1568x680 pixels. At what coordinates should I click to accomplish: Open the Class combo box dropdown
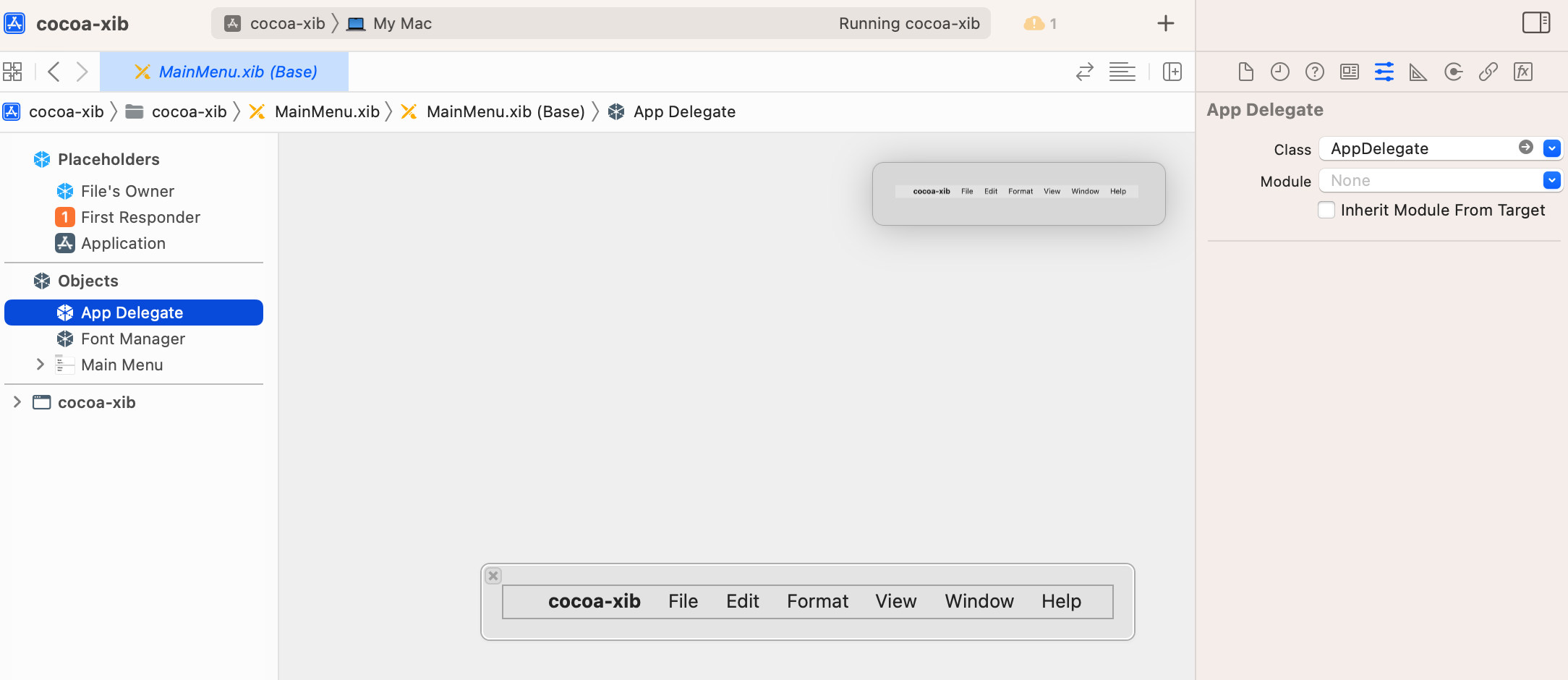point(1551,148)
